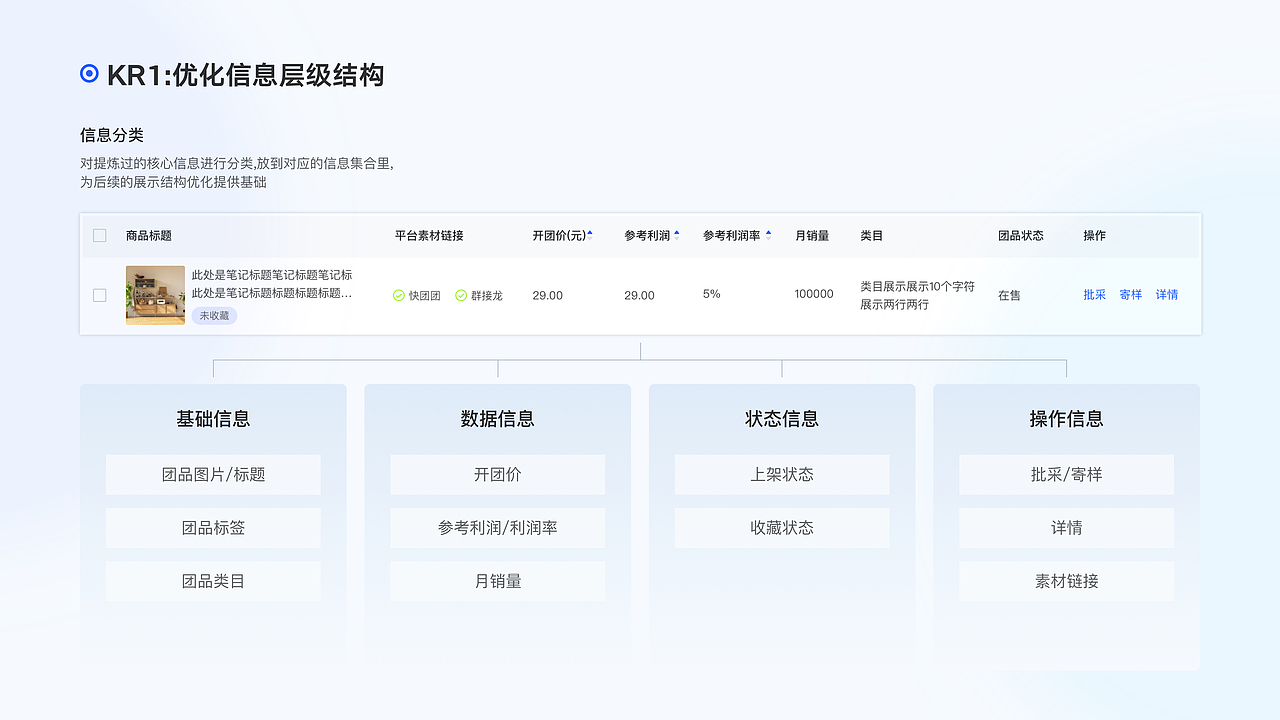
Task: Click the 快团团 material link
Action: (425, 296)
